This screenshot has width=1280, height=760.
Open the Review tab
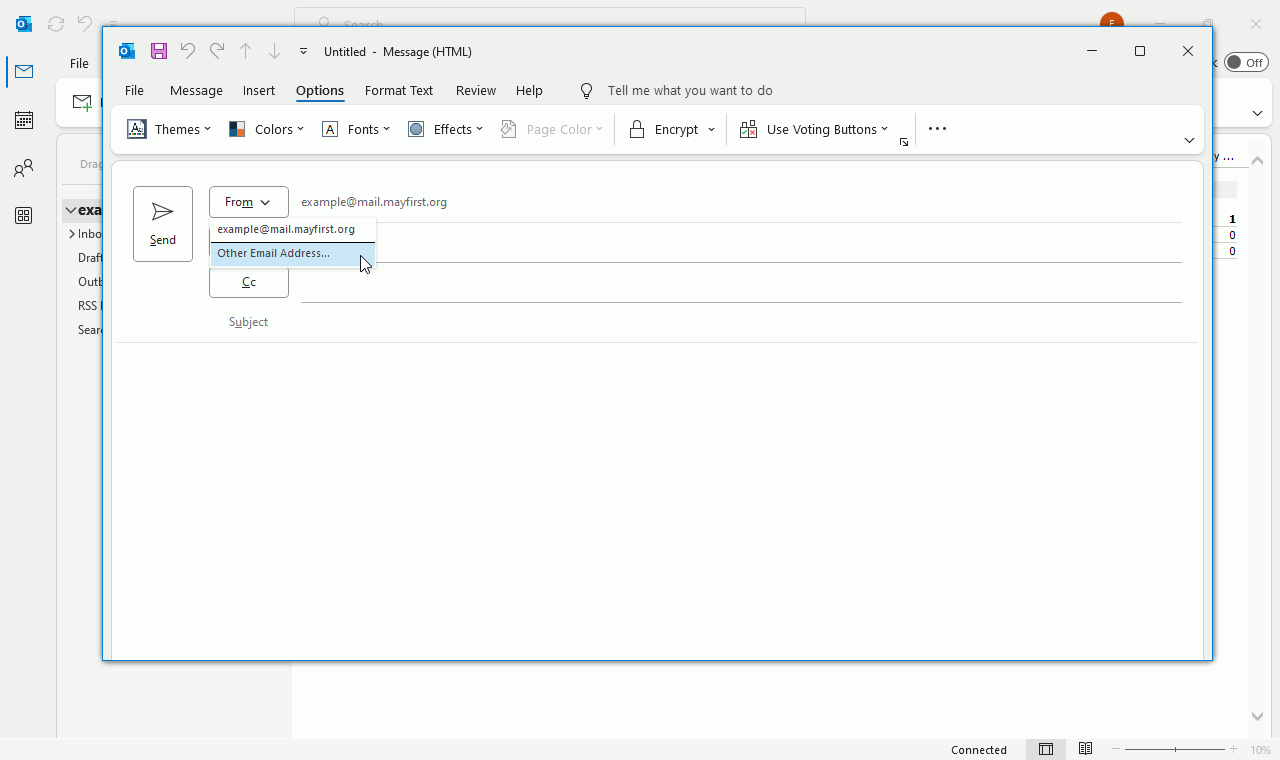476,90
